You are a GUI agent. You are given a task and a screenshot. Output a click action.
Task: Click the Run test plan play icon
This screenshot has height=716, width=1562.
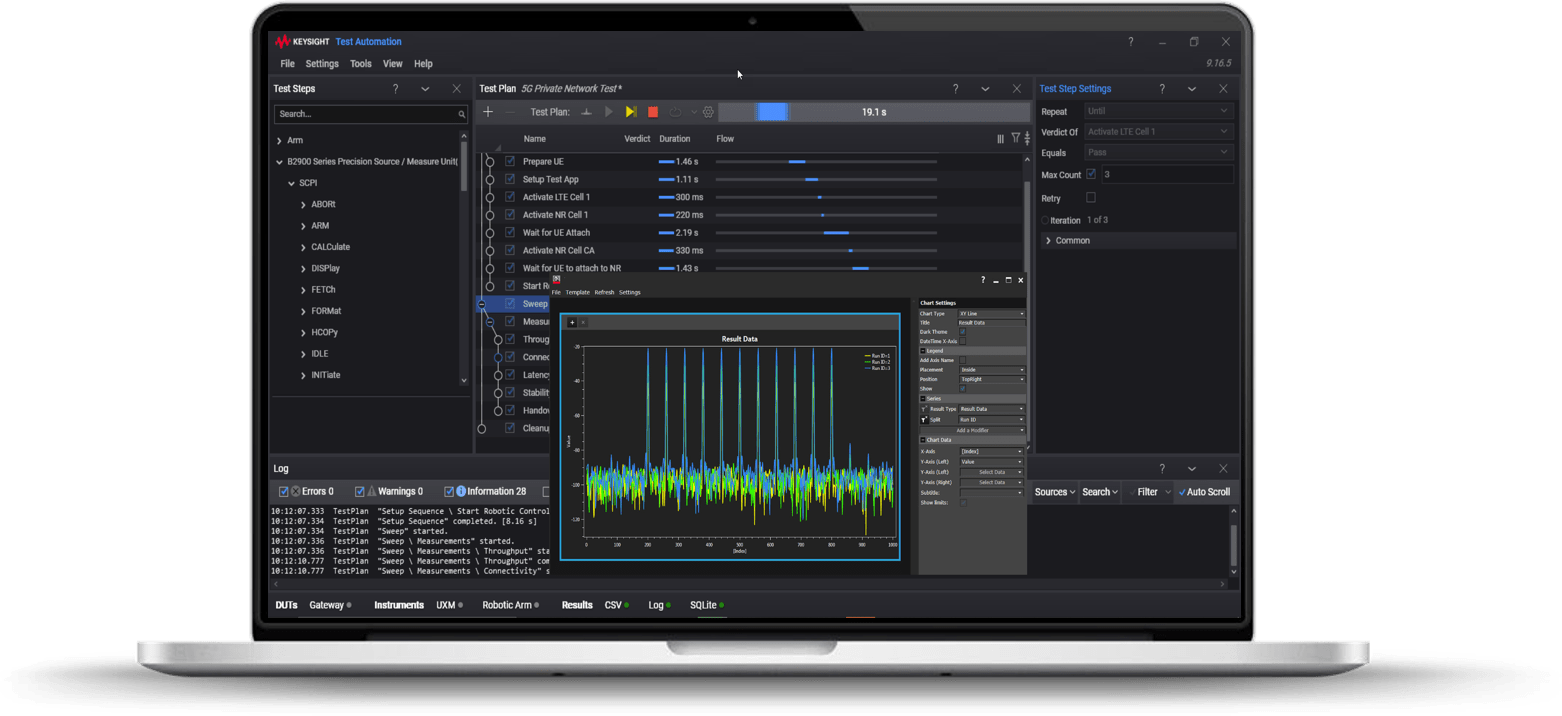point(609,112)
